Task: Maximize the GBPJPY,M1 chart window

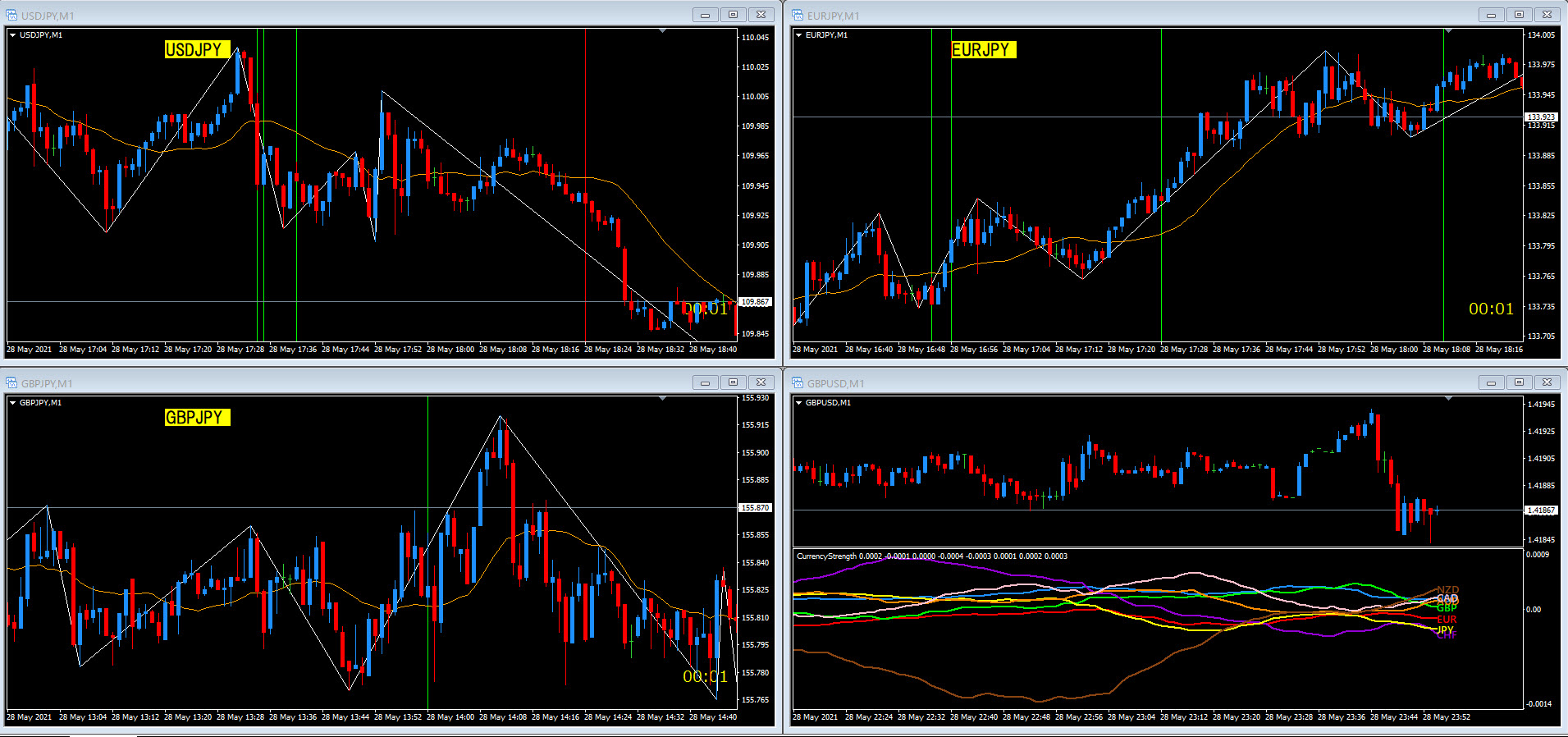Action: [x=734, y=382]
